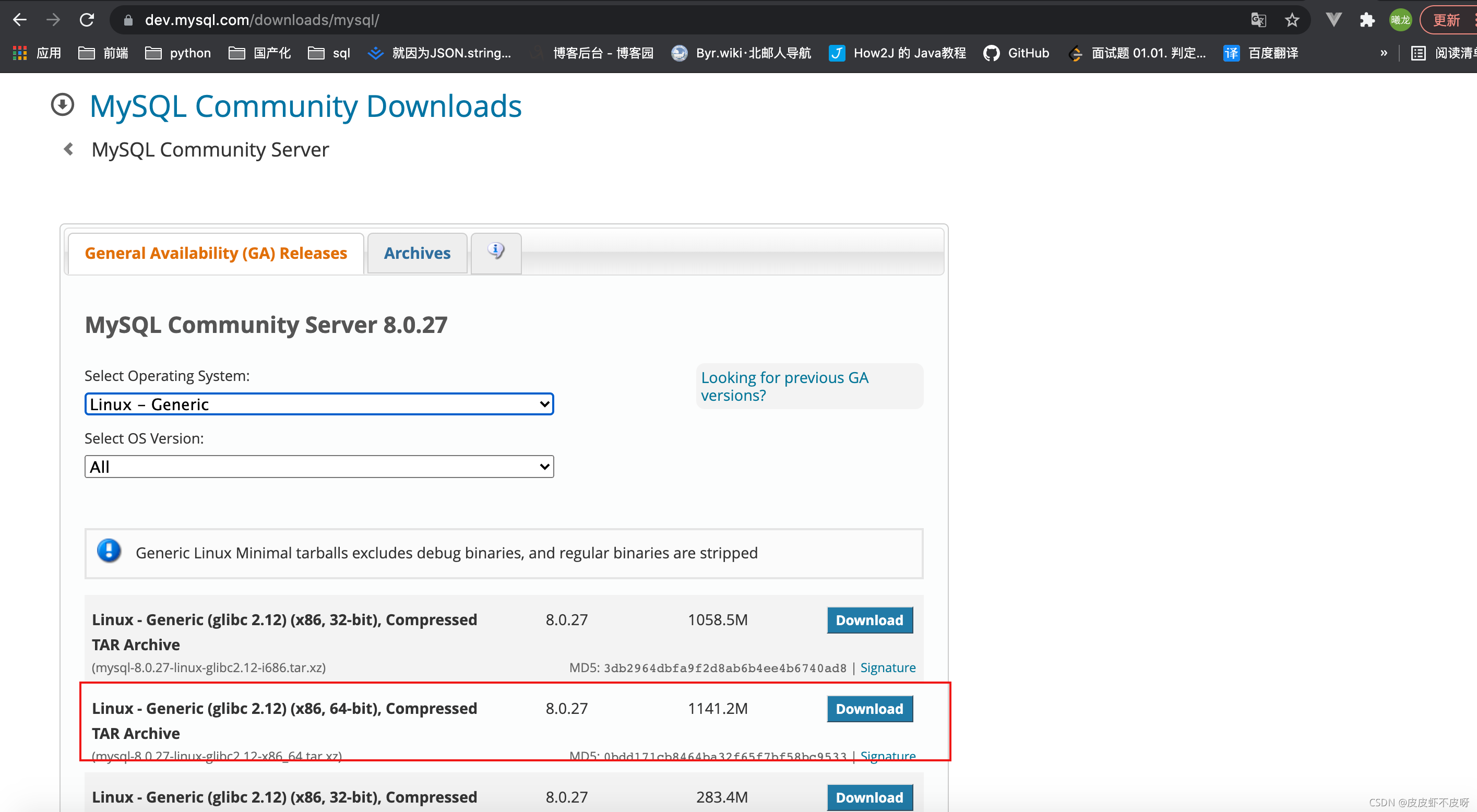Open the 前端 bookmark folder
Image resolution: width=1477 pixels, height=812 pixels.
click(103, 53)
